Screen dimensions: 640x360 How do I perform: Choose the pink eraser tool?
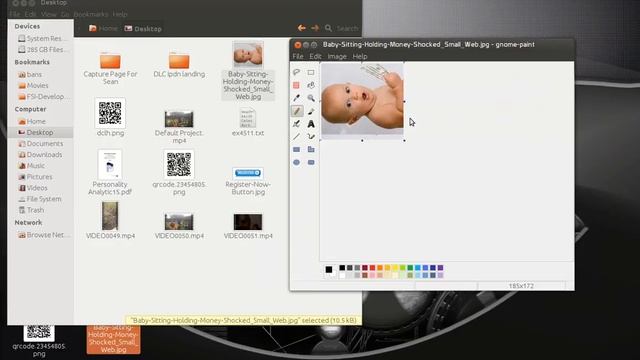[297, 85]
